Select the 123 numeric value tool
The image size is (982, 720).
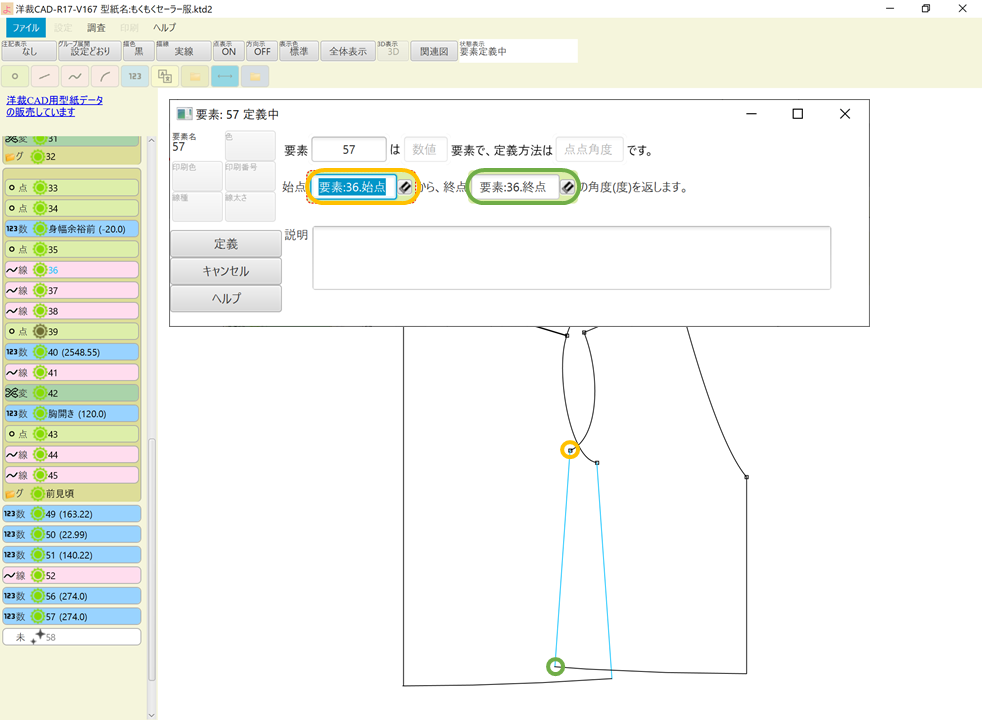click(134, 76)
